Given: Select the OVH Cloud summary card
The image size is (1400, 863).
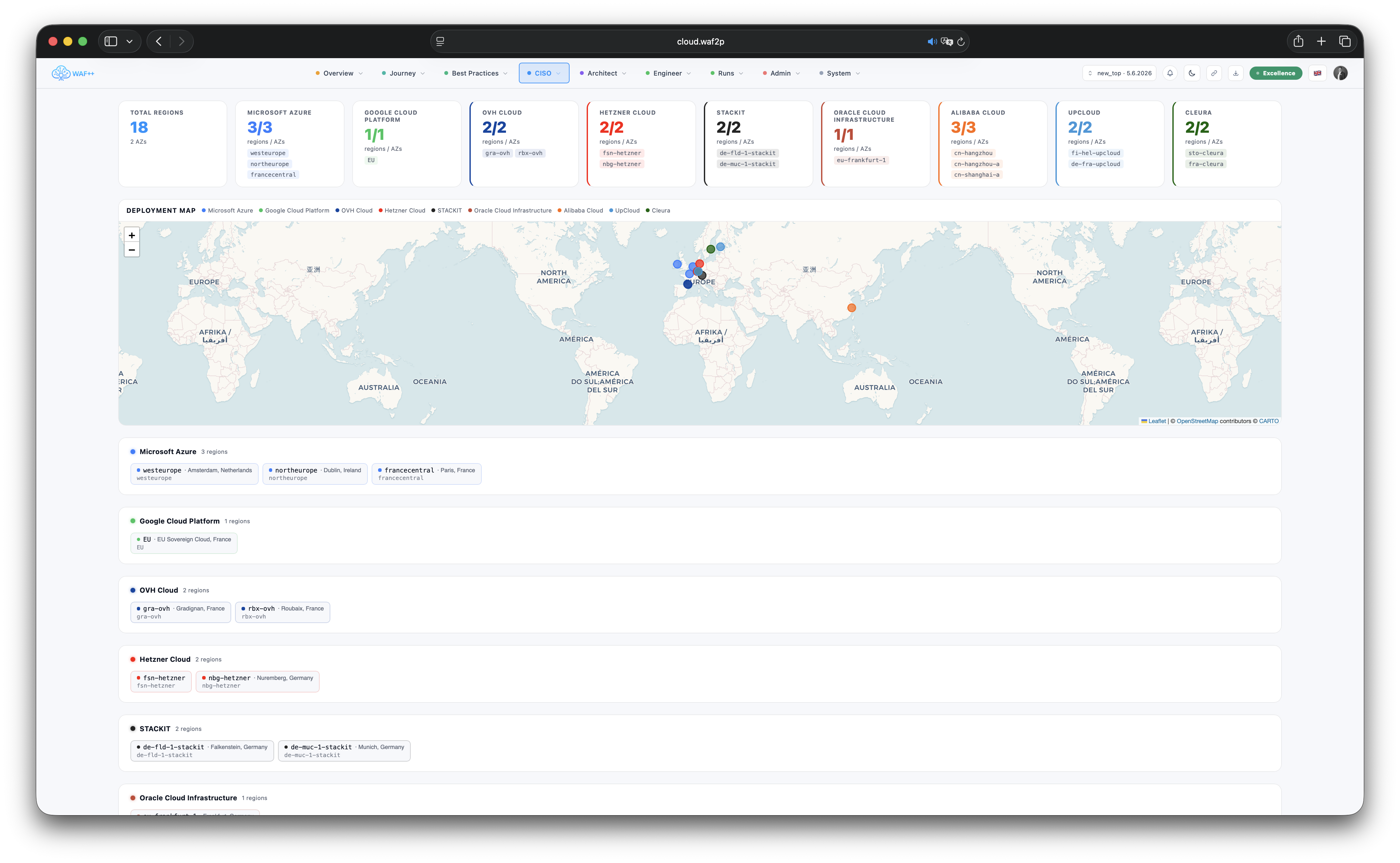Looking at the screenshot, I should pos(524,144).
